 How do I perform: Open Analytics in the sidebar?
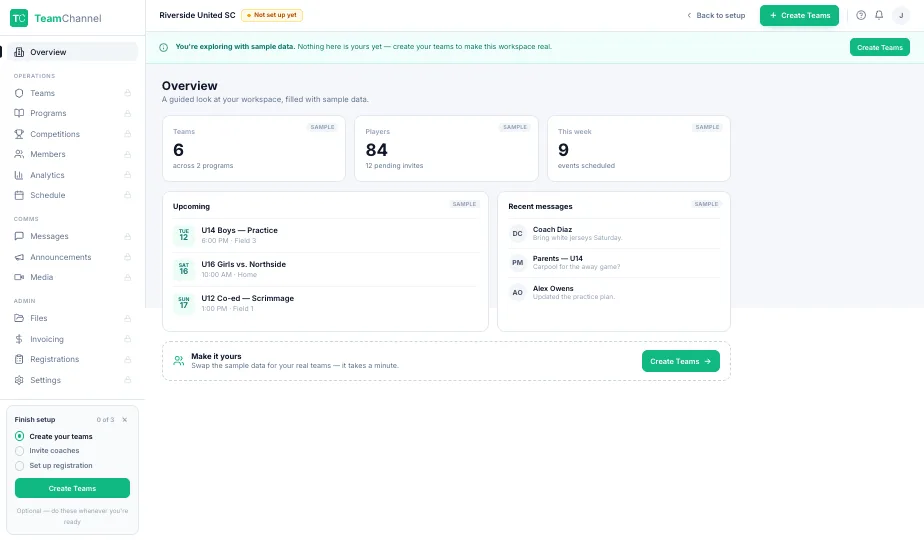pyautogui.click(x=72, y=175)
